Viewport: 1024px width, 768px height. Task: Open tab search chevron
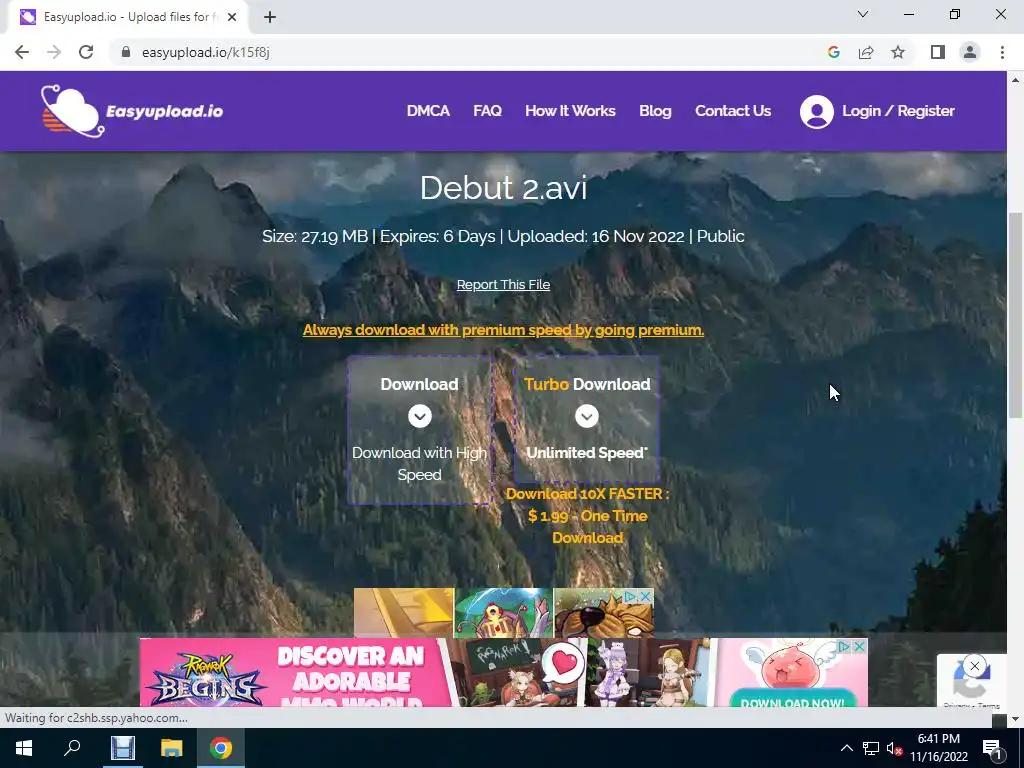coord(863,14)
